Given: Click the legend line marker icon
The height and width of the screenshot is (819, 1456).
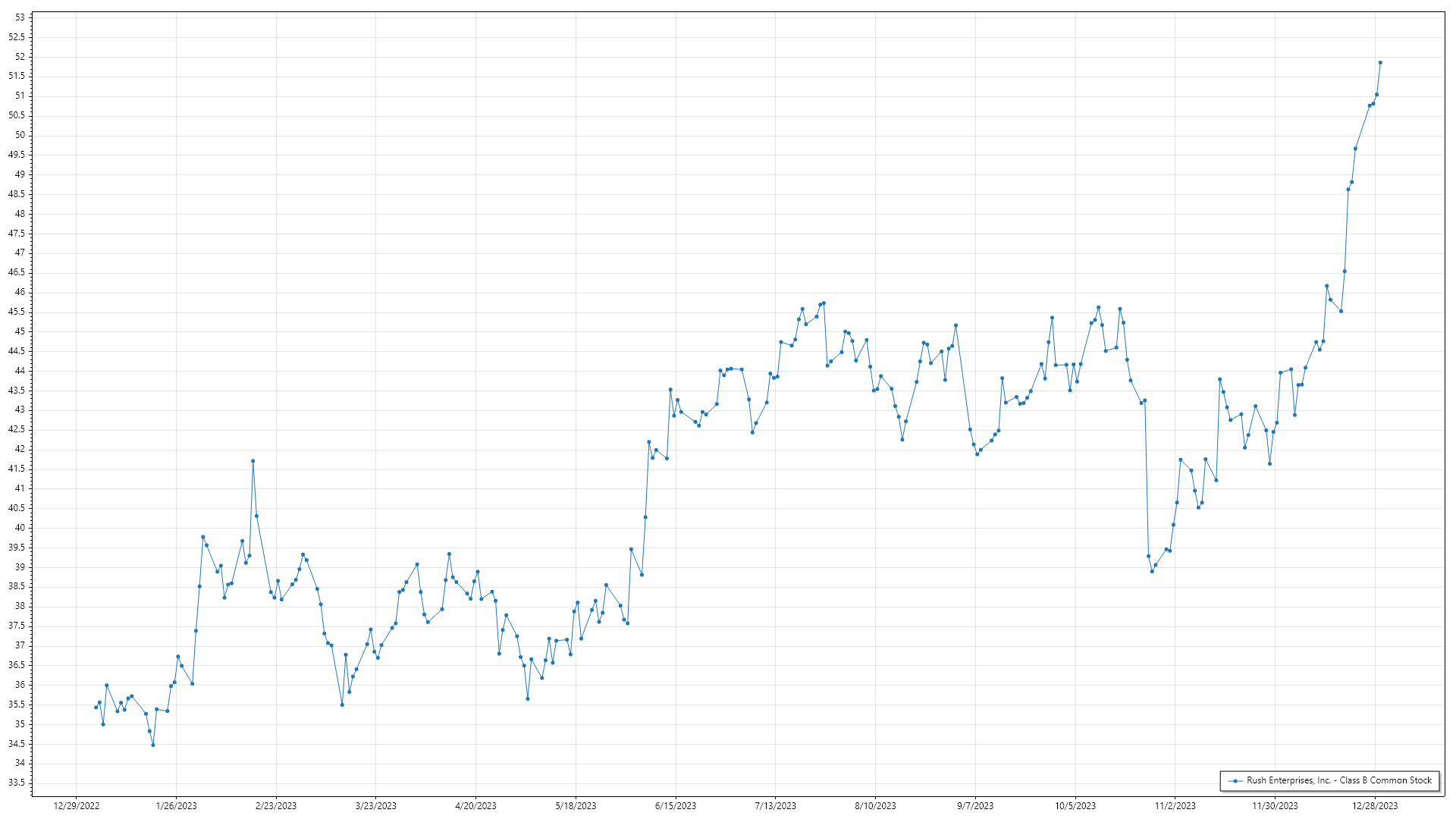Looking at the screenshot, I should click(x=1235, y=780).
